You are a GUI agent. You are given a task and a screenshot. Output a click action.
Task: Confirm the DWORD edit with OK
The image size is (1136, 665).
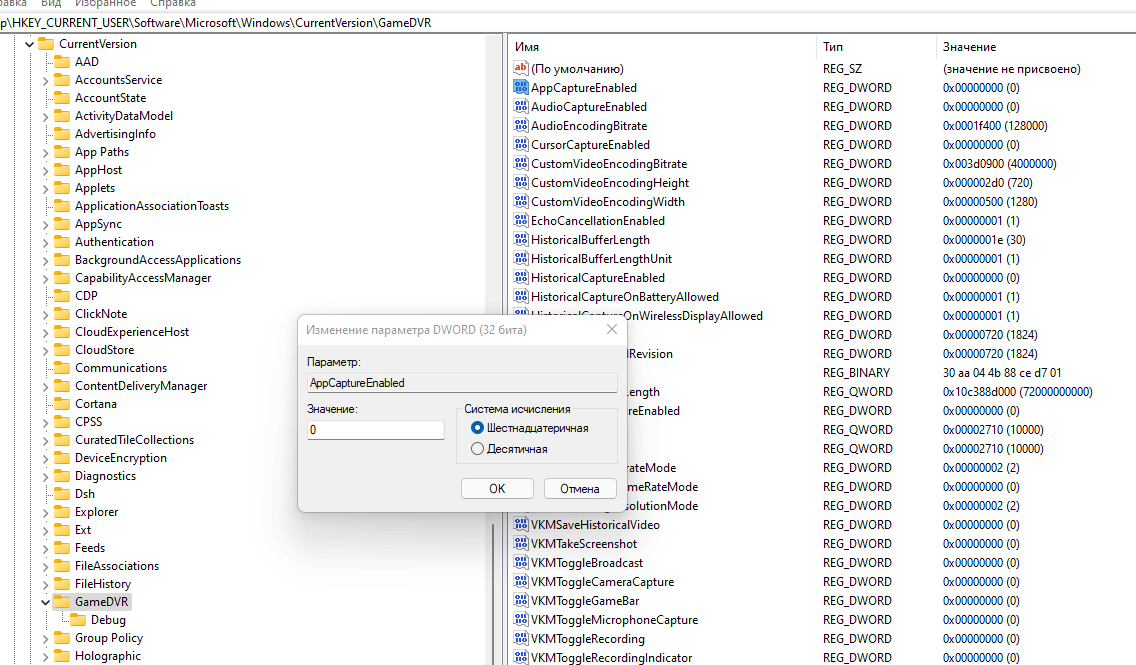click(497, 488)
